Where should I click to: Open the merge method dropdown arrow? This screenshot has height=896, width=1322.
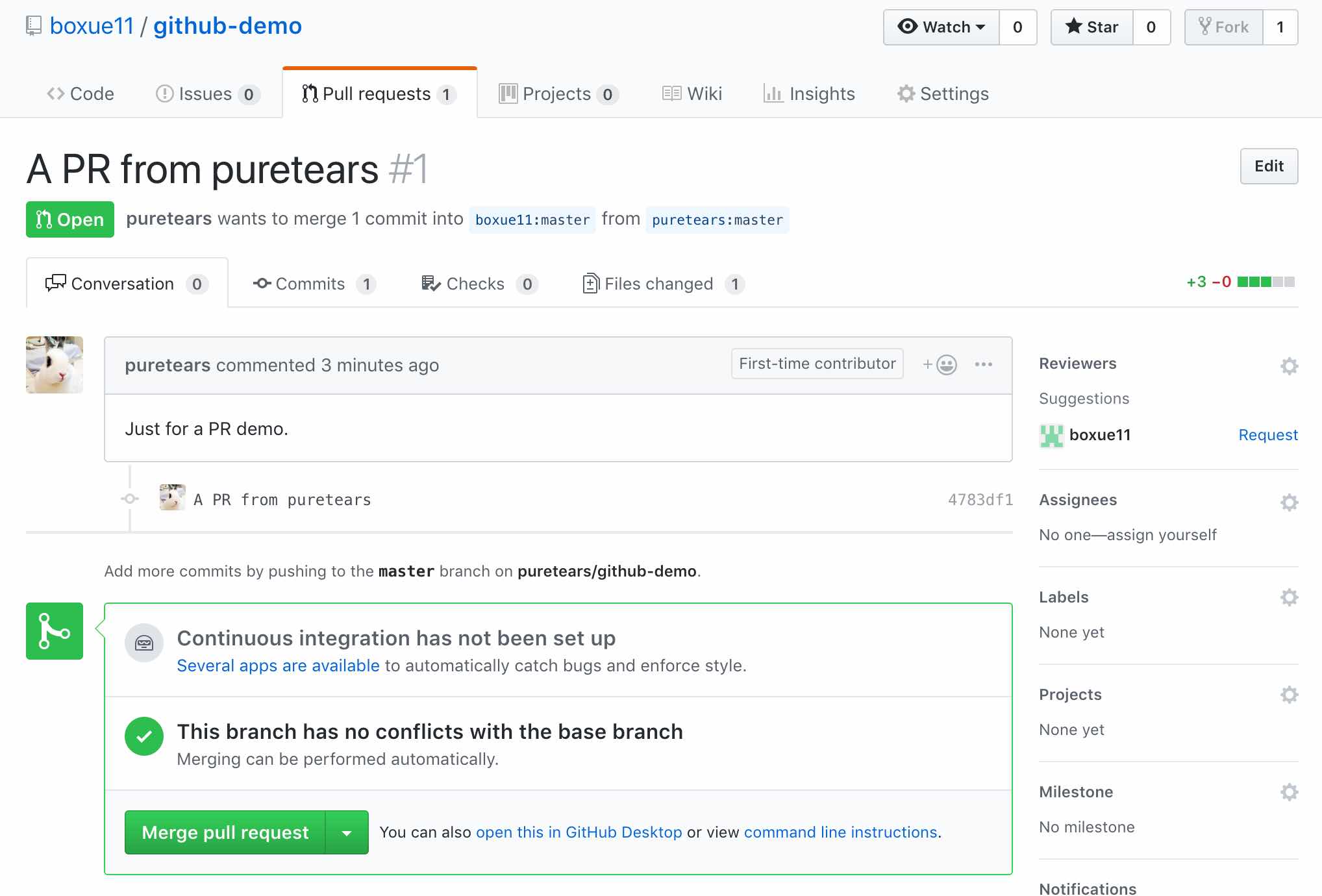point(347,833)
